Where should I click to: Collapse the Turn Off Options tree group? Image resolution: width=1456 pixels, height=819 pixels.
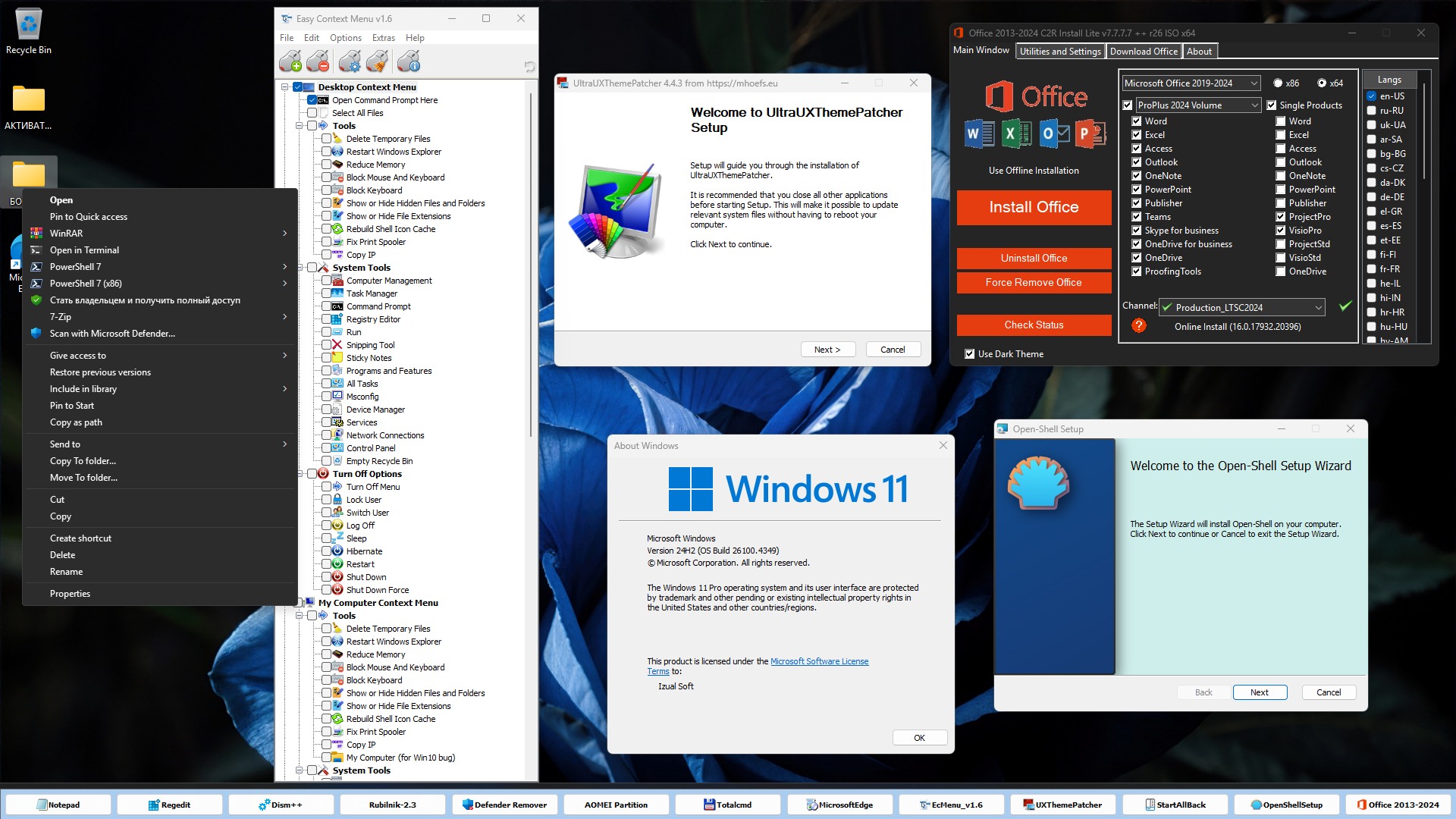click(x=300, y=474)
